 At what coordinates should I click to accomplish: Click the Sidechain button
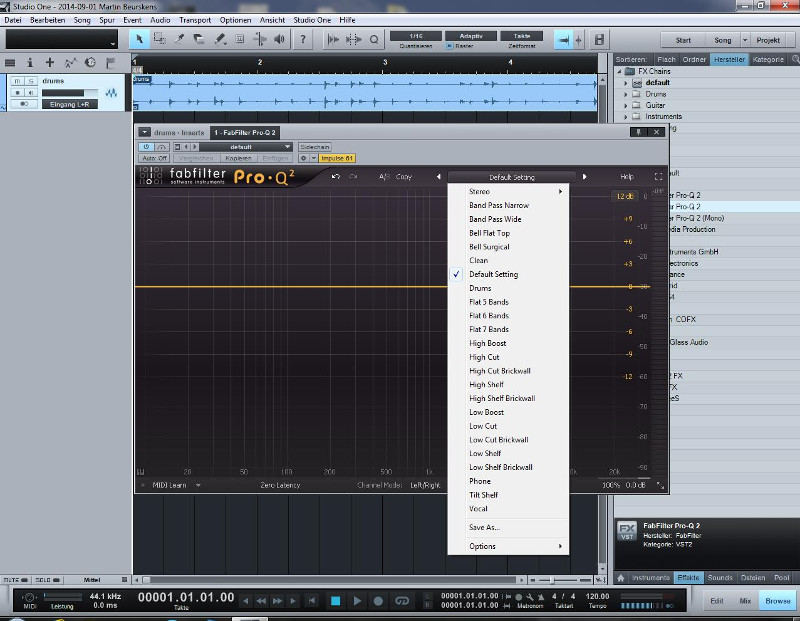pos(314,147)
